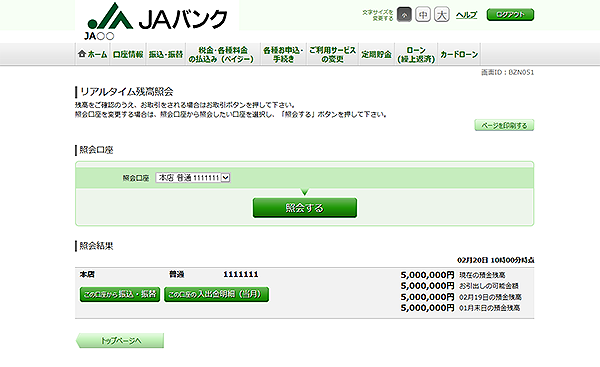
Task: Click the お引出しの可能金額 label
Action: coord(489,286)
